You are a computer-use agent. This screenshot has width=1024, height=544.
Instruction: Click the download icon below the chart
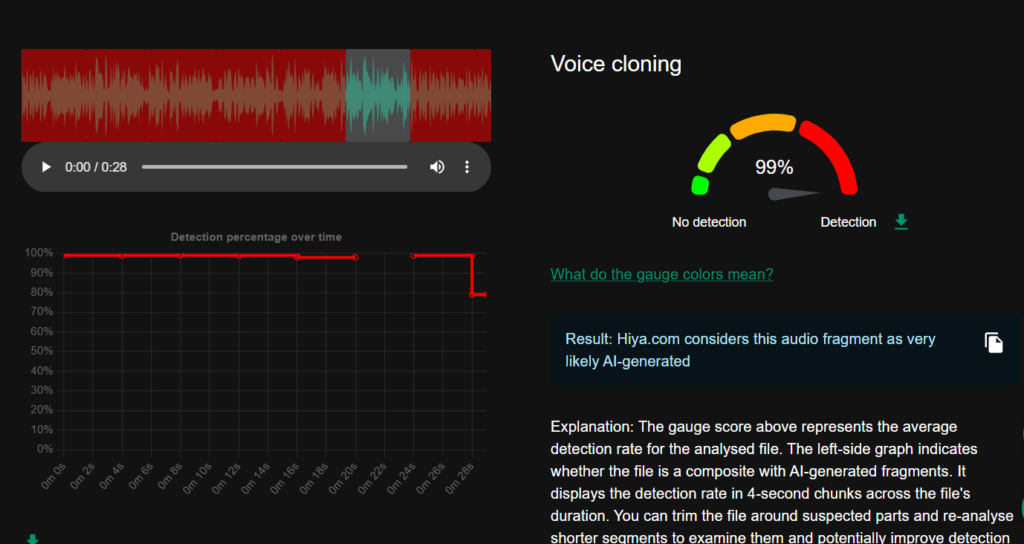[32, 539]
